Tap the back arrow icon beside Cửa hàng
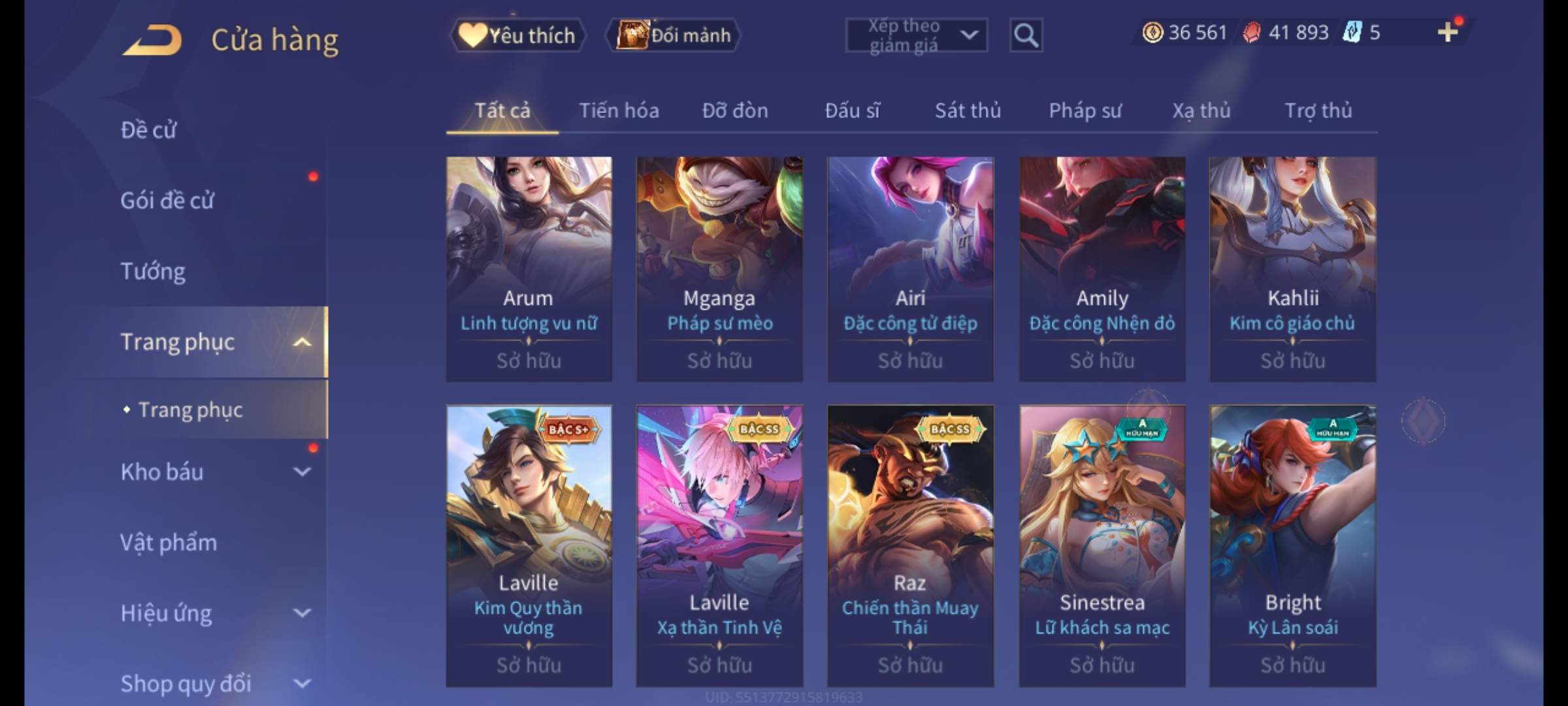 tap(152, 41)
